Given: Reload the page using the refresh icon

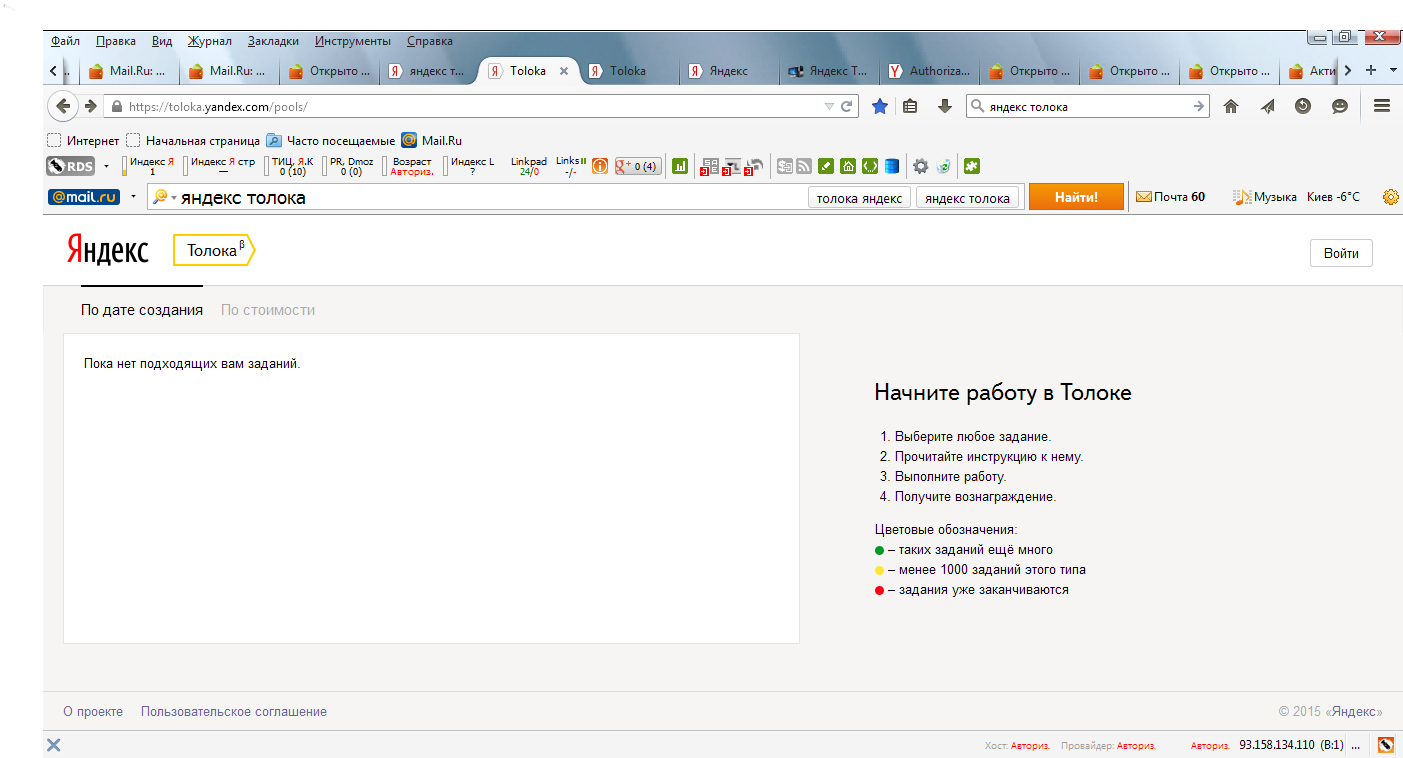Looking at the screenshot, I should 846,106.
